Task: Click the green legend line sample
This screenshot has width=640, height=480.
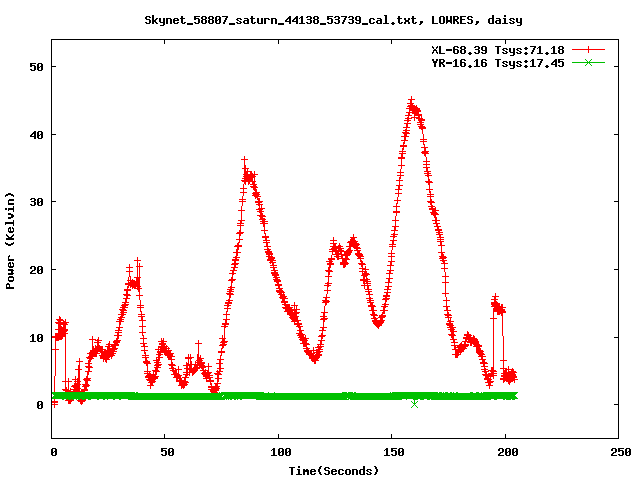Action: tap(588, 62)
